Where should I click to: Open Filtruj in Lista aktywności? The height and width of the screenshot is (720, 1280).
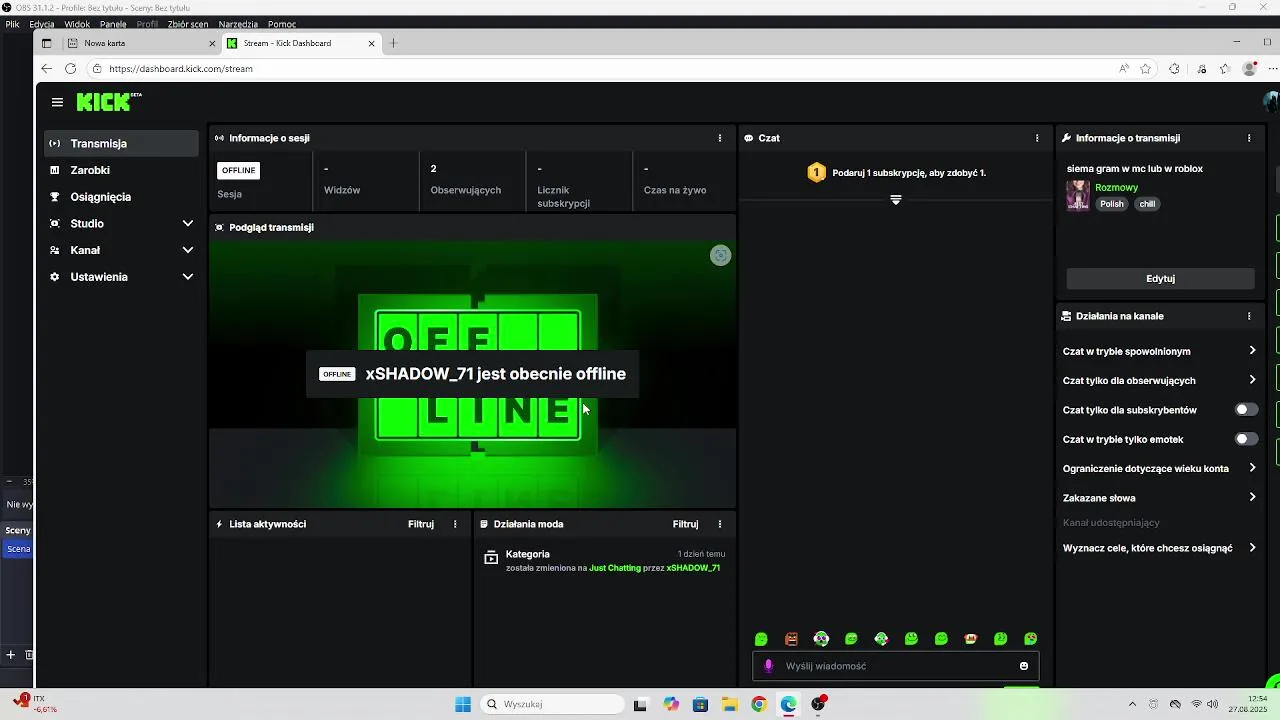point(421,524)
